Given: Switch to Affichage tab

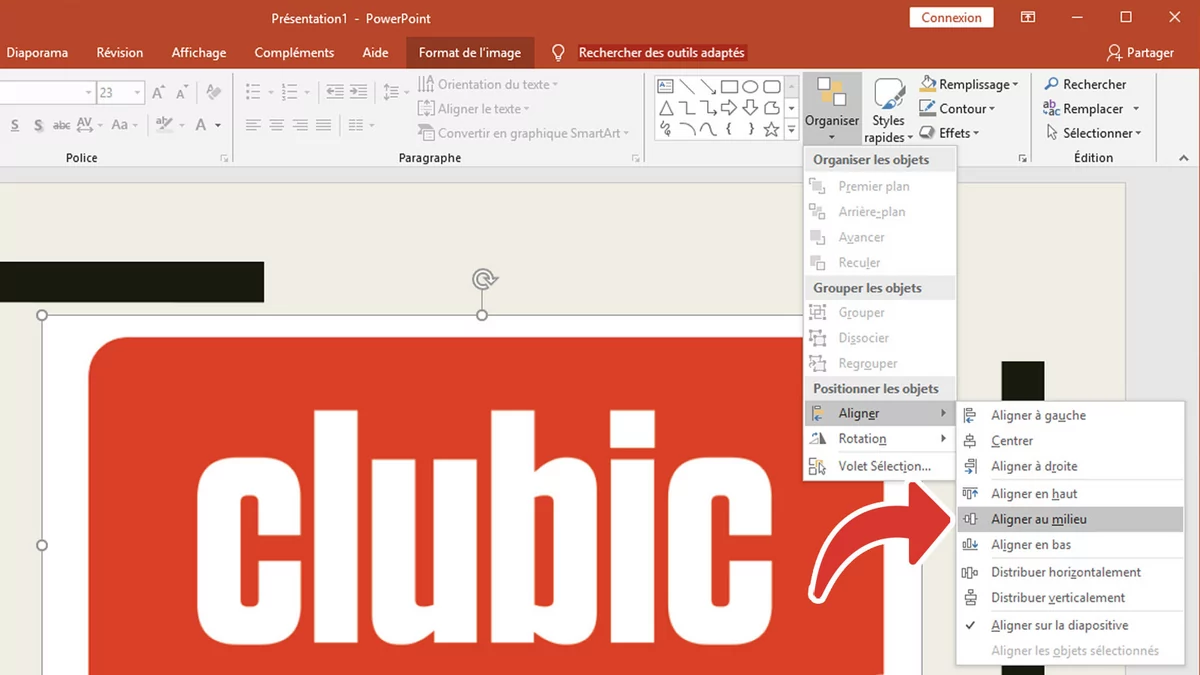Looking at the screenshot, I should (199, 53).
